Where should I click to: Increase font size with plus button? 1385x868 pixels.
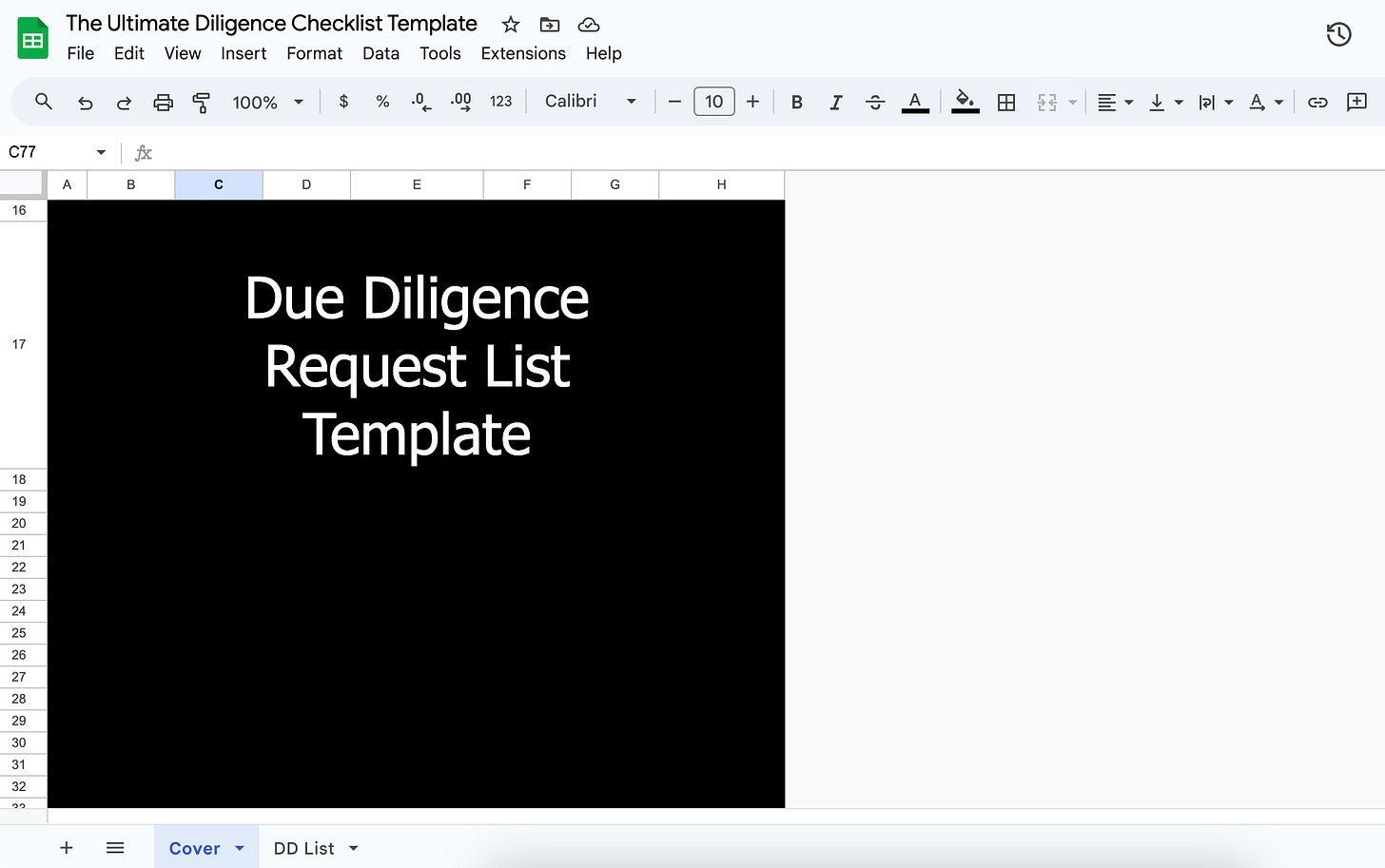click(752, 102)
